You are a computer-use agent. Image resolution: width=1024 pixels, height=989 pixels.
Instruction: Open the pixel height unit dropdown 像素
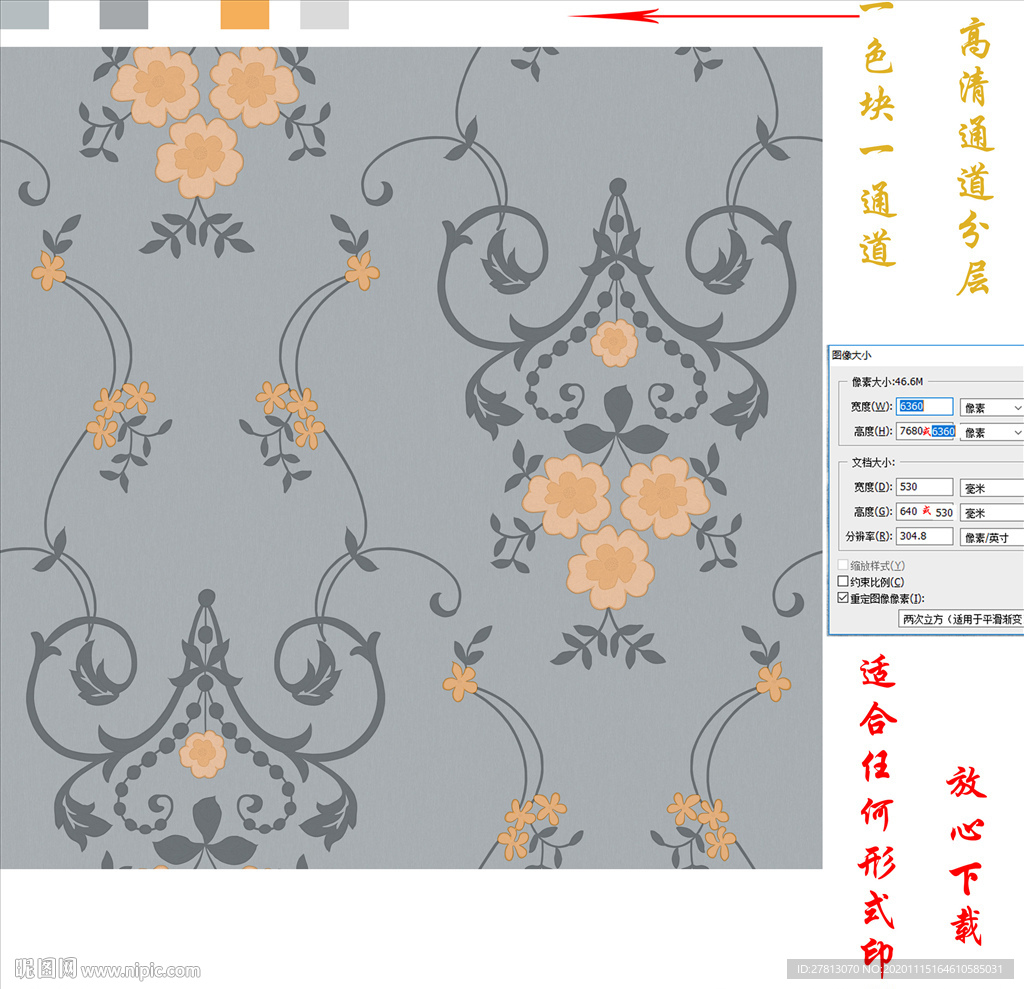point(991,432)
